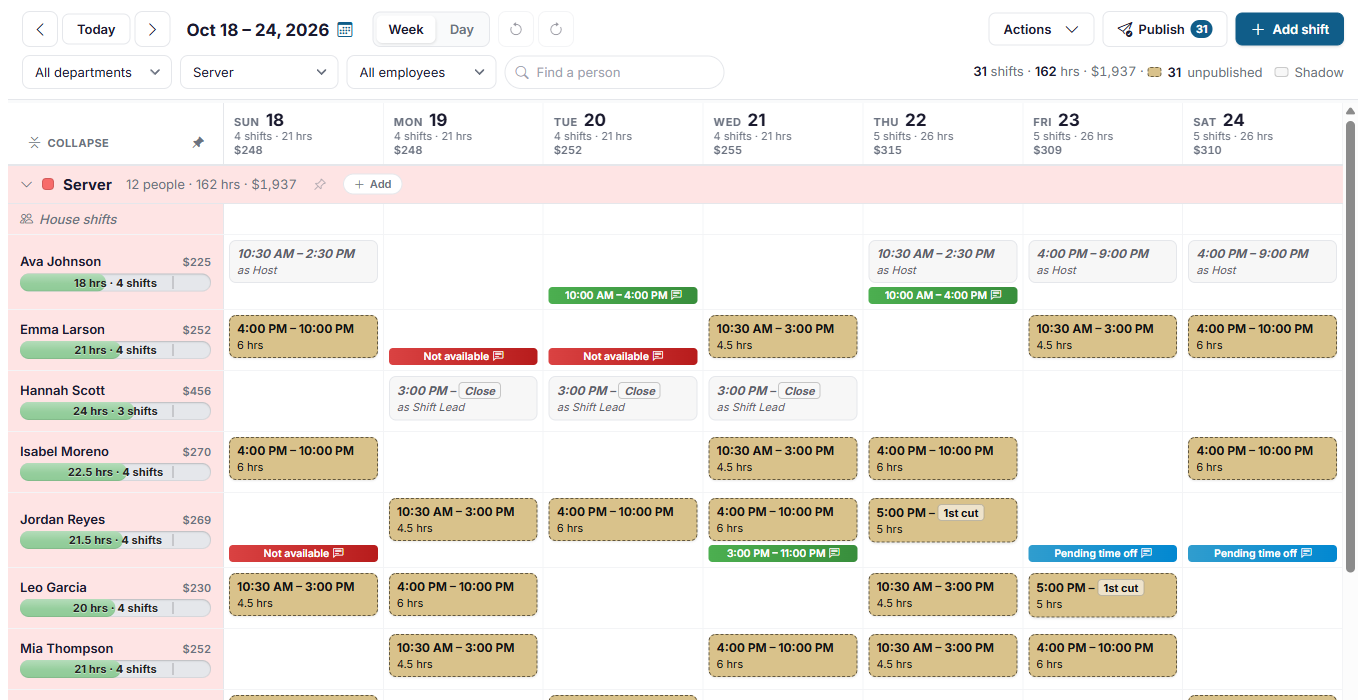Click Hannah Scott's $456 wage total
The height and width of the screenshot is (700, 1366).
click(196, 391)
